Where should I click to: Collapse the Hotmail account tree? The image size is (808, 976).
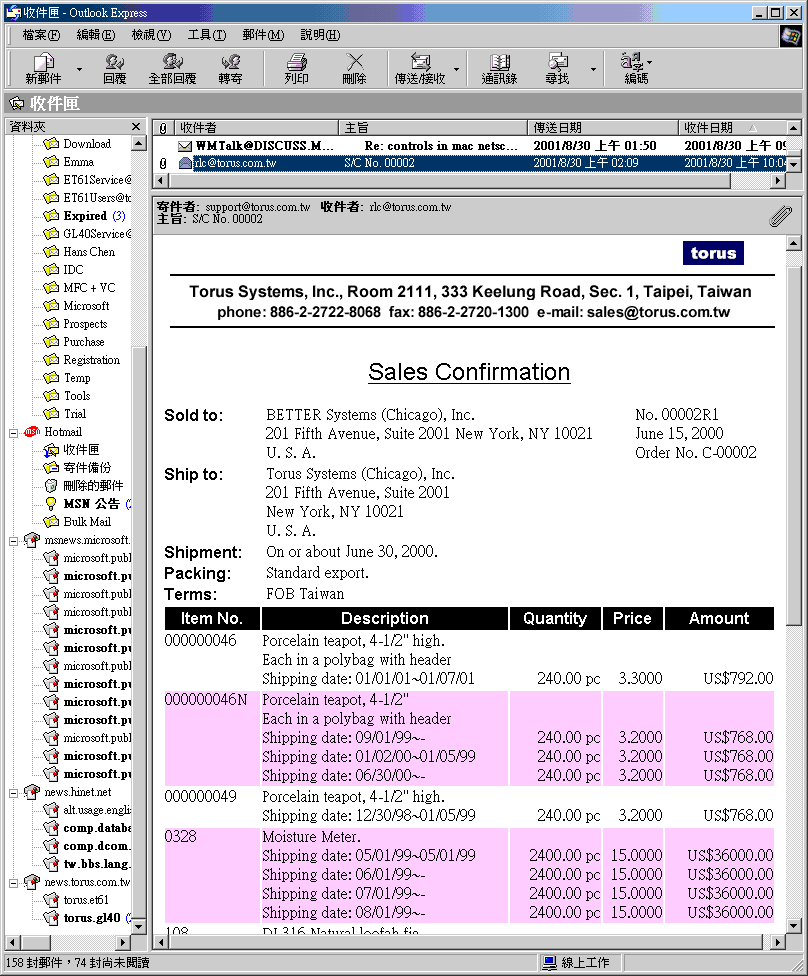pos(14,433)
